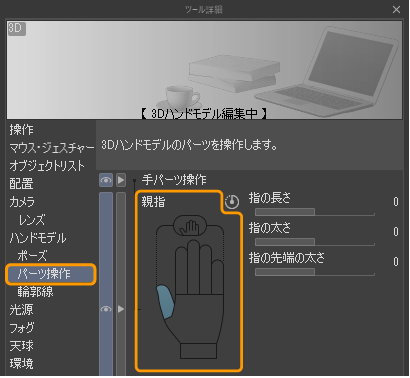The image size is (410, 378).
Task: Open the 操作 category
Action: point(22,130)
